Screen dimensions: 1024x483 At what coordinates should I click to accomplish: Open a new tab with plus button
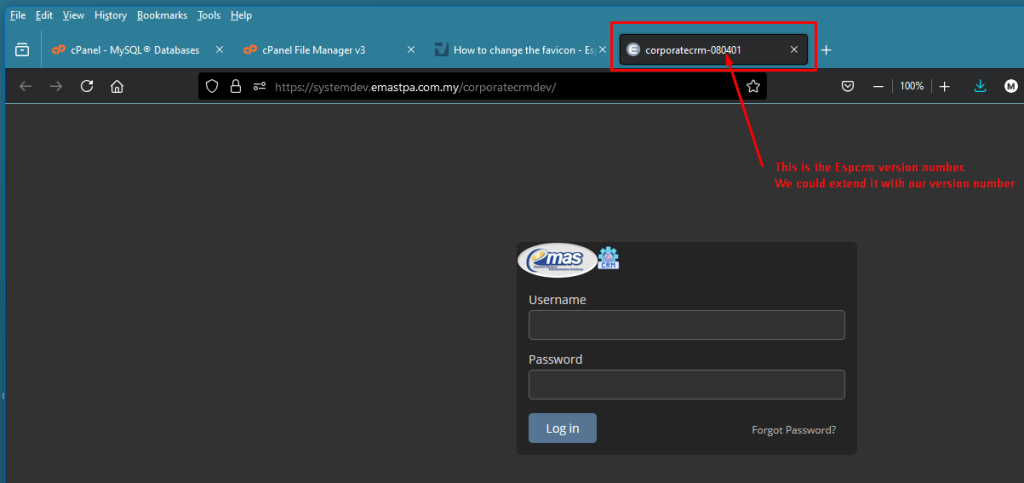(x=826, y=49)
